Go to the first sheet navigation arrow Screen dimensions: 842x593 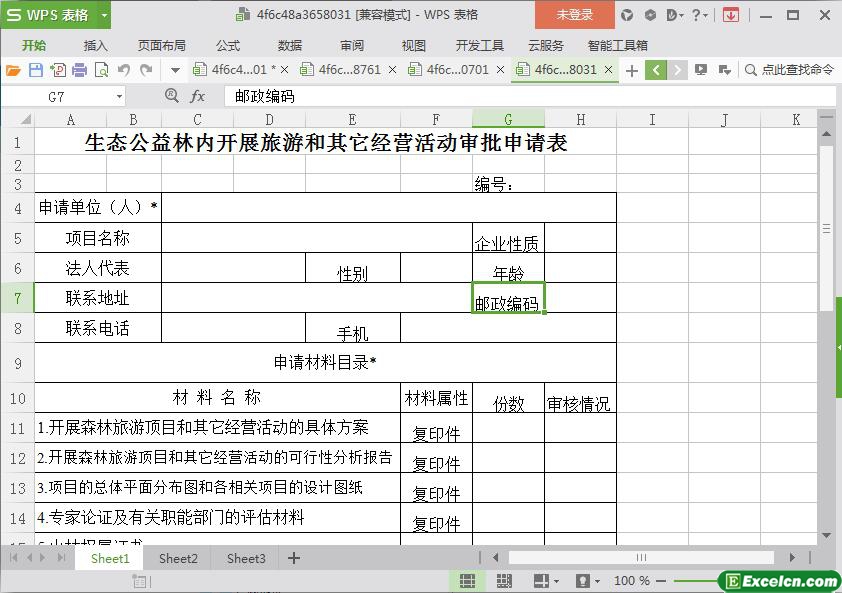13,558
